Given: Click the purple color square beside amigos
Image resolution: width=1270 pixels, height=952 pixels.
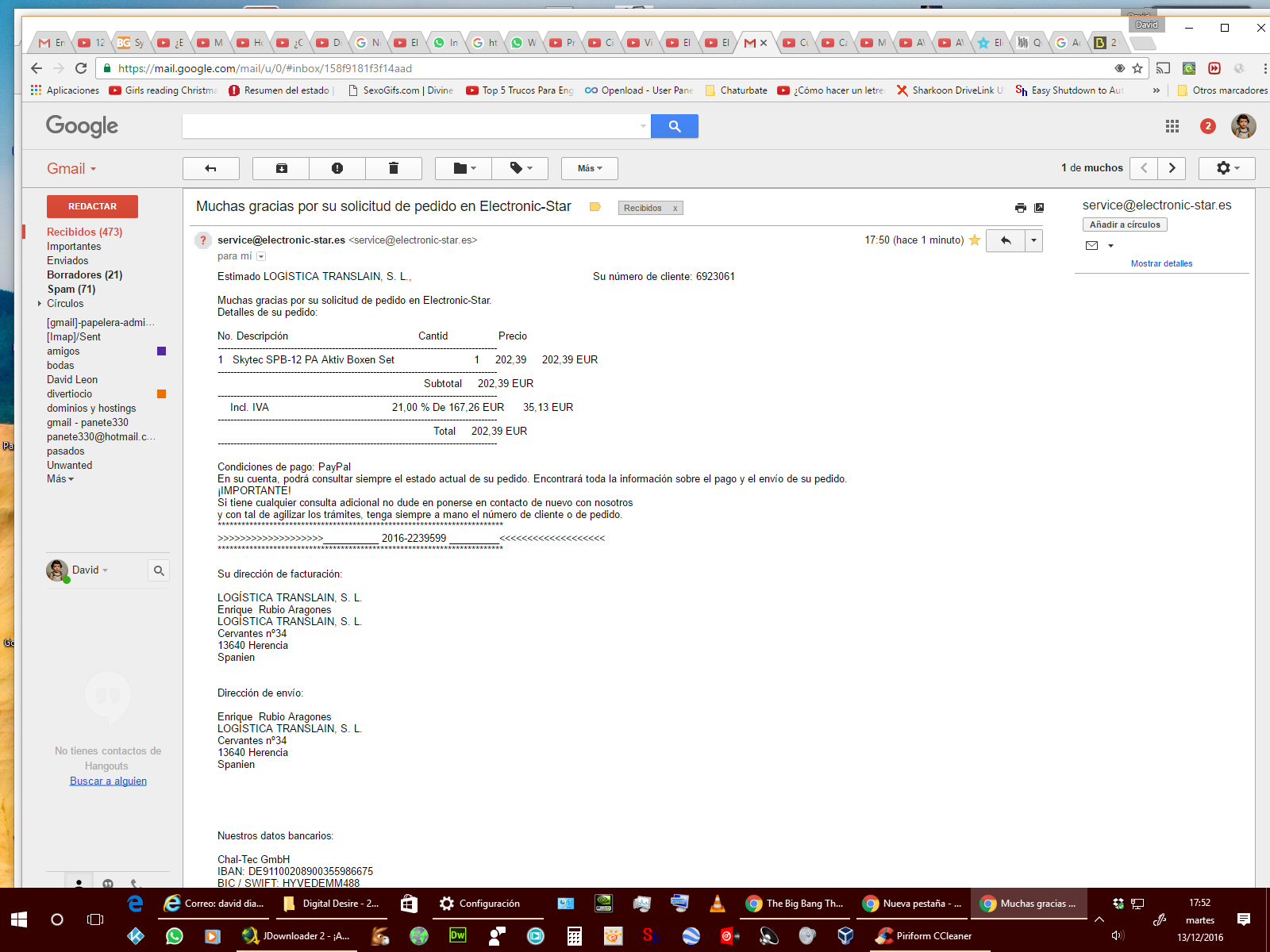Looking at the screenshot, I should pos(162,351).
